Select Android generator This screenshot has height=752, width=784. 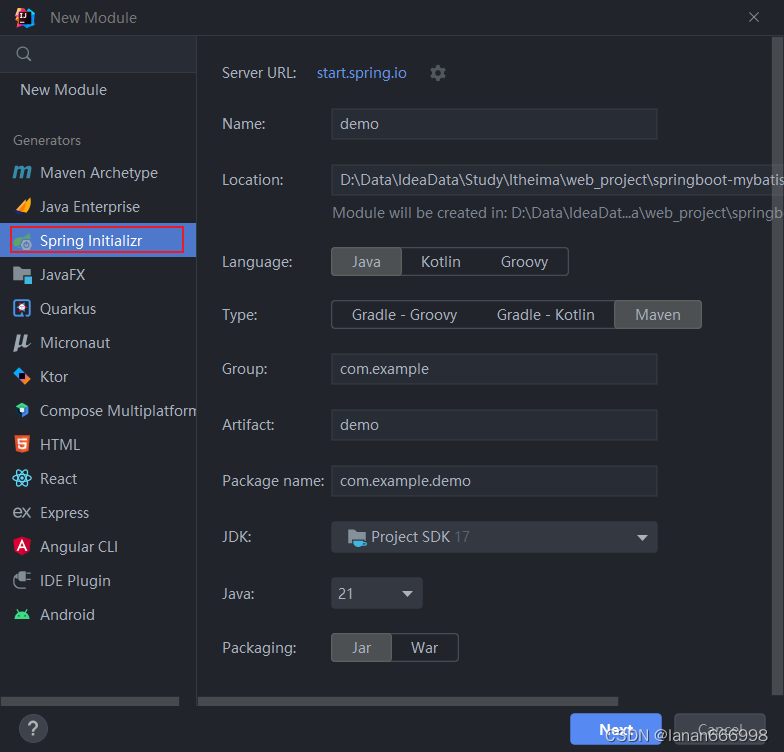pyautogui.click(x=98, y=614)
